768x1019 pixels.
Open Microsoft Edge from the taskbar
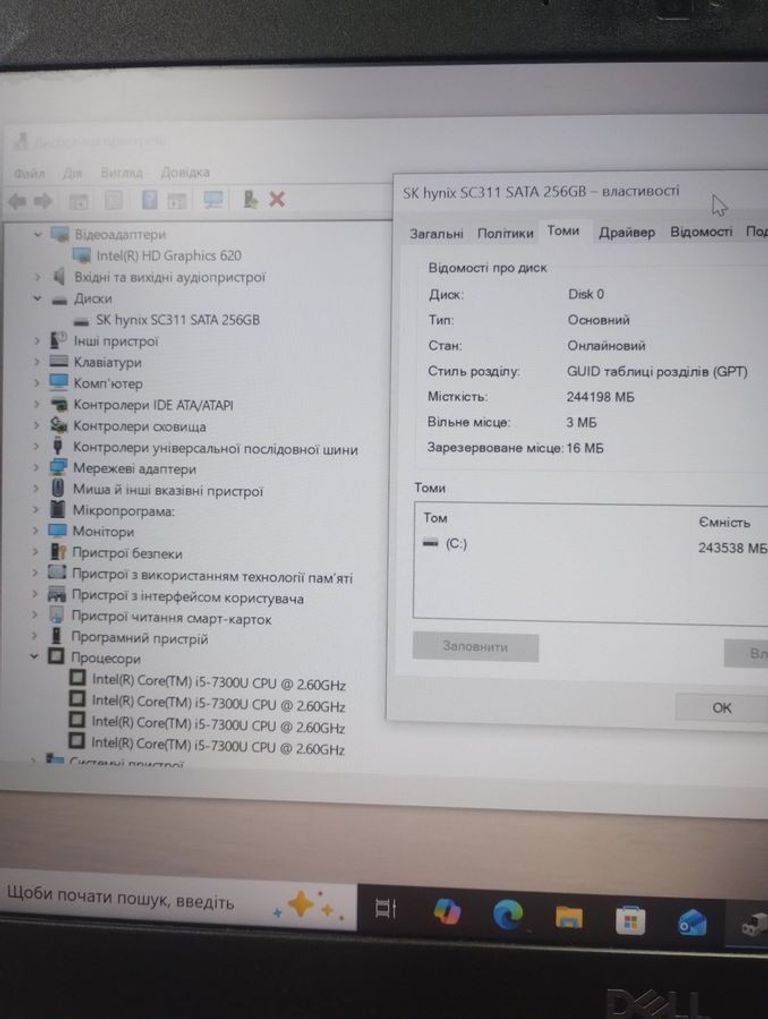click(508, 914)
